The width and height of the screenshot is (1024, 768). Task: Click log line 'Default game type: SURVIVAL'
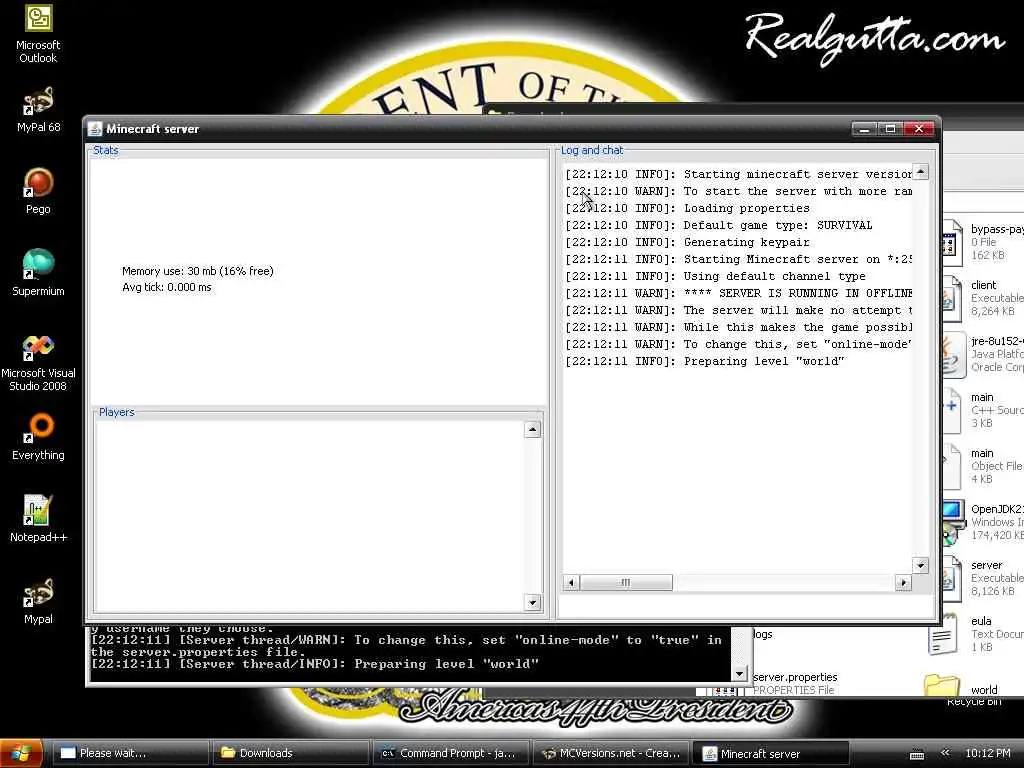click(718, 225)
